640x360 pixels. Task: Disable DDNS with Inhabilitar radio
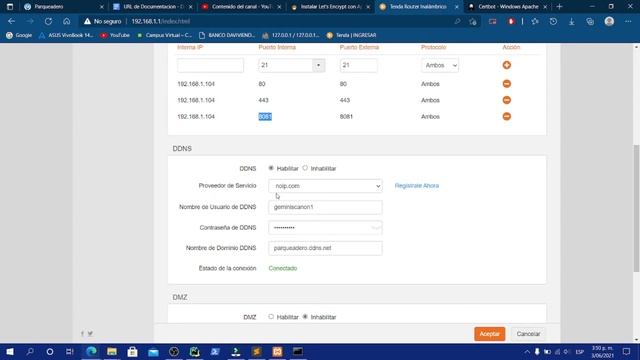click(305, 168)
